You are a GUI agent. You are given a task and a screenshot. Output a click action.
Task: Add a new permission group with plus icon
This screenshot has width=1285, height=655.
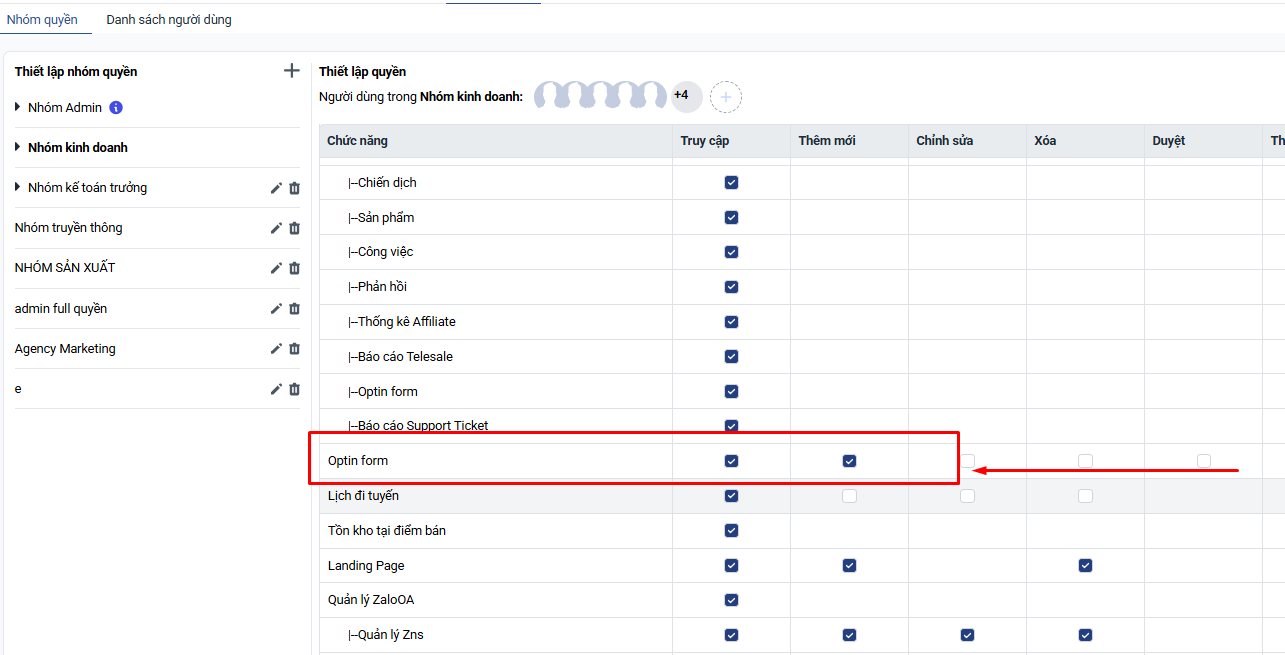coord(292,70)
